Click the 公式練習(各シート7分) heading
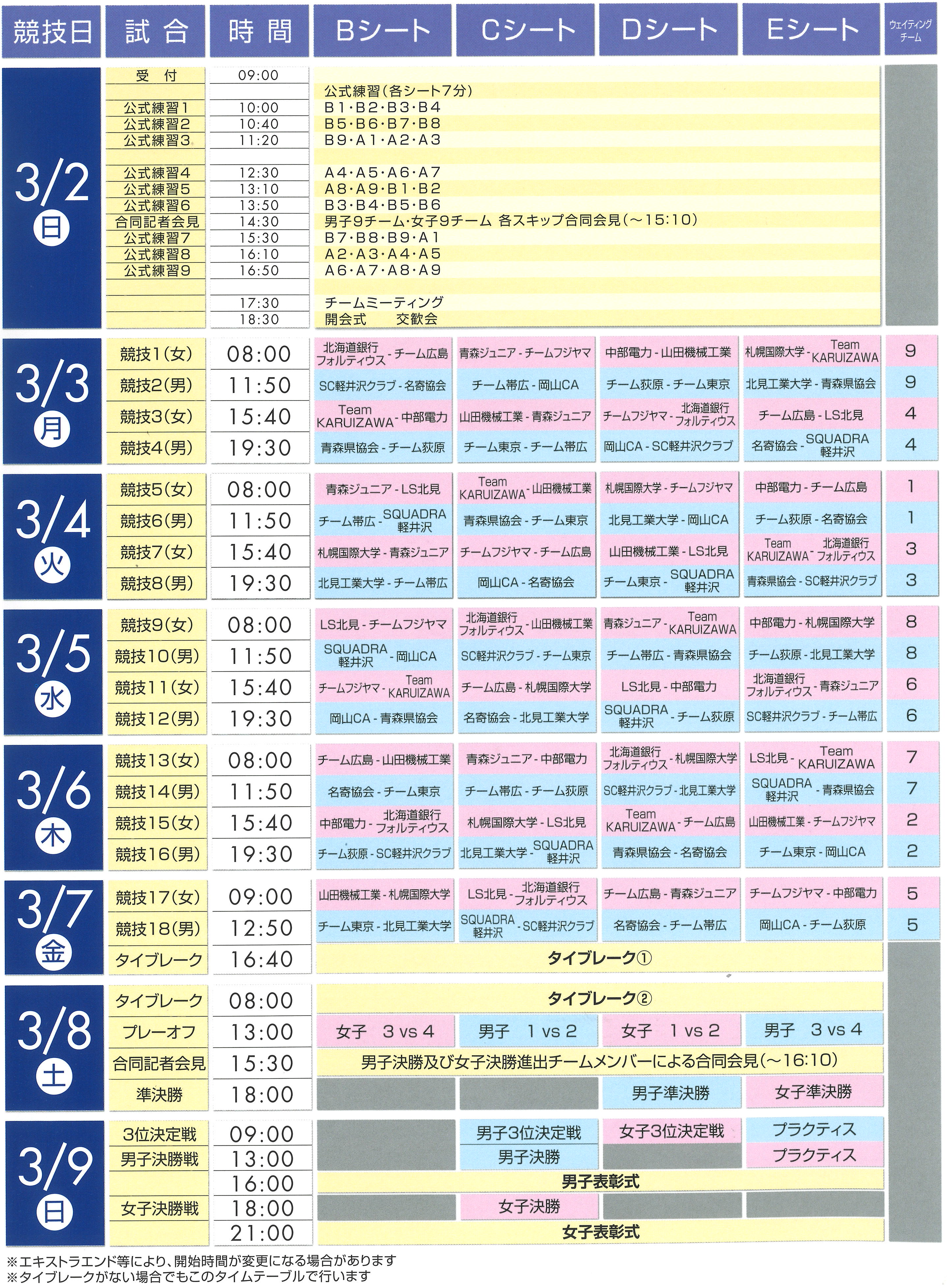Viewport: 947px width, 1288px height. click(398, 91)
